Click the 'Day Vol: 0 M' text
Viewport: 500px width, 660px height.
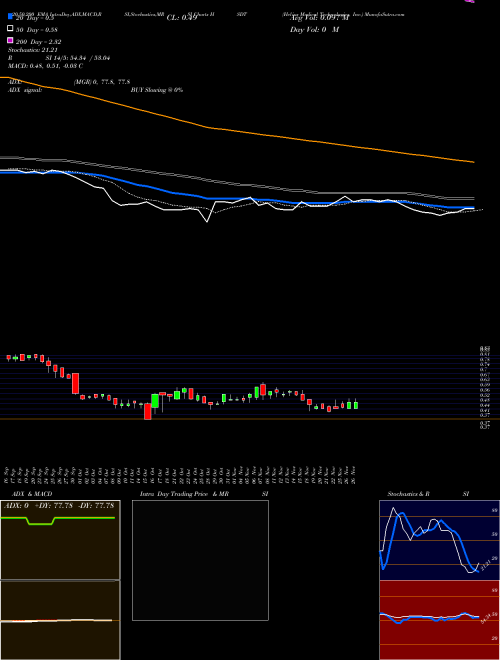coord(314,30)
